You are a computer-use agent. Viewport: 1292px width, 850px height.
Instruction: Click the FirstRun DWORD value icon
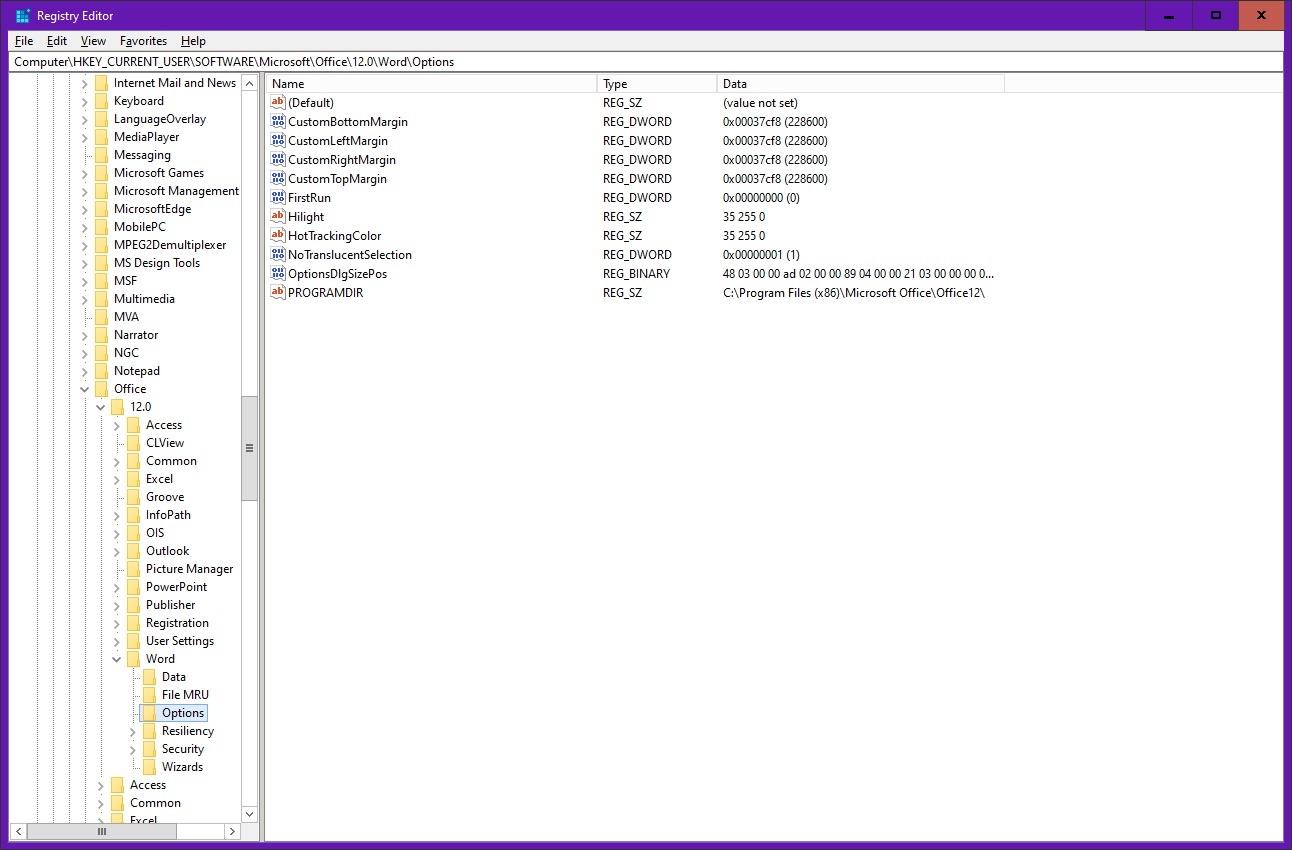278,198
